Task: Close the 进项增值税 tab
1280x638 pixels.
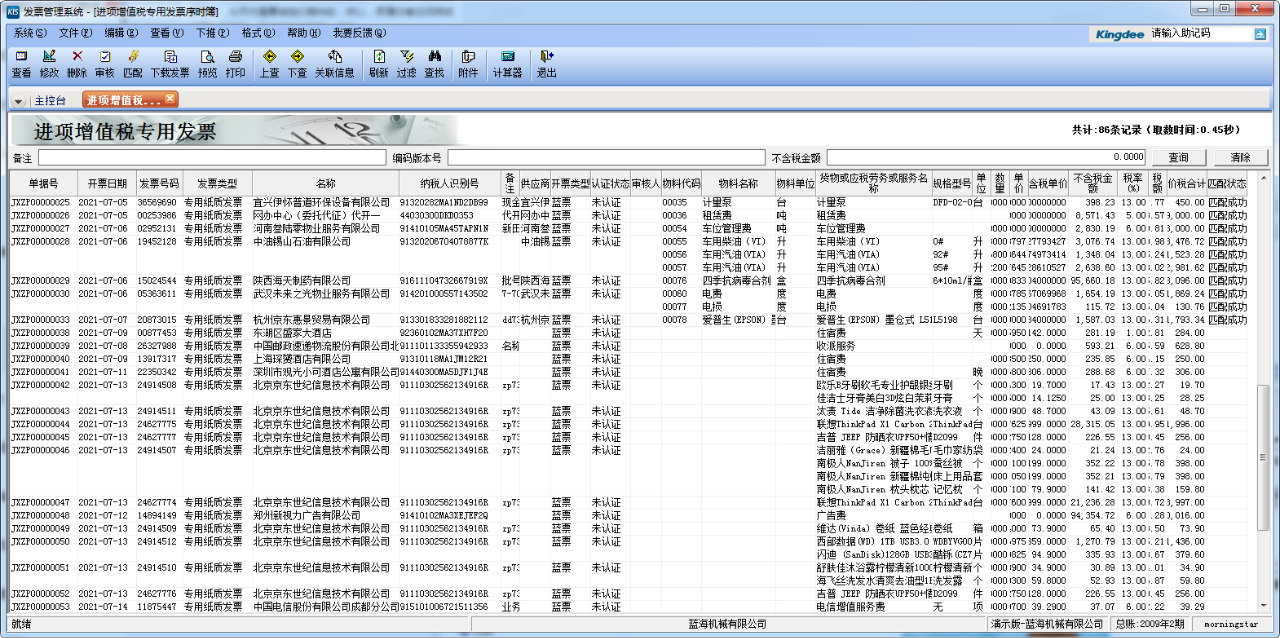Action: point(170,98)
